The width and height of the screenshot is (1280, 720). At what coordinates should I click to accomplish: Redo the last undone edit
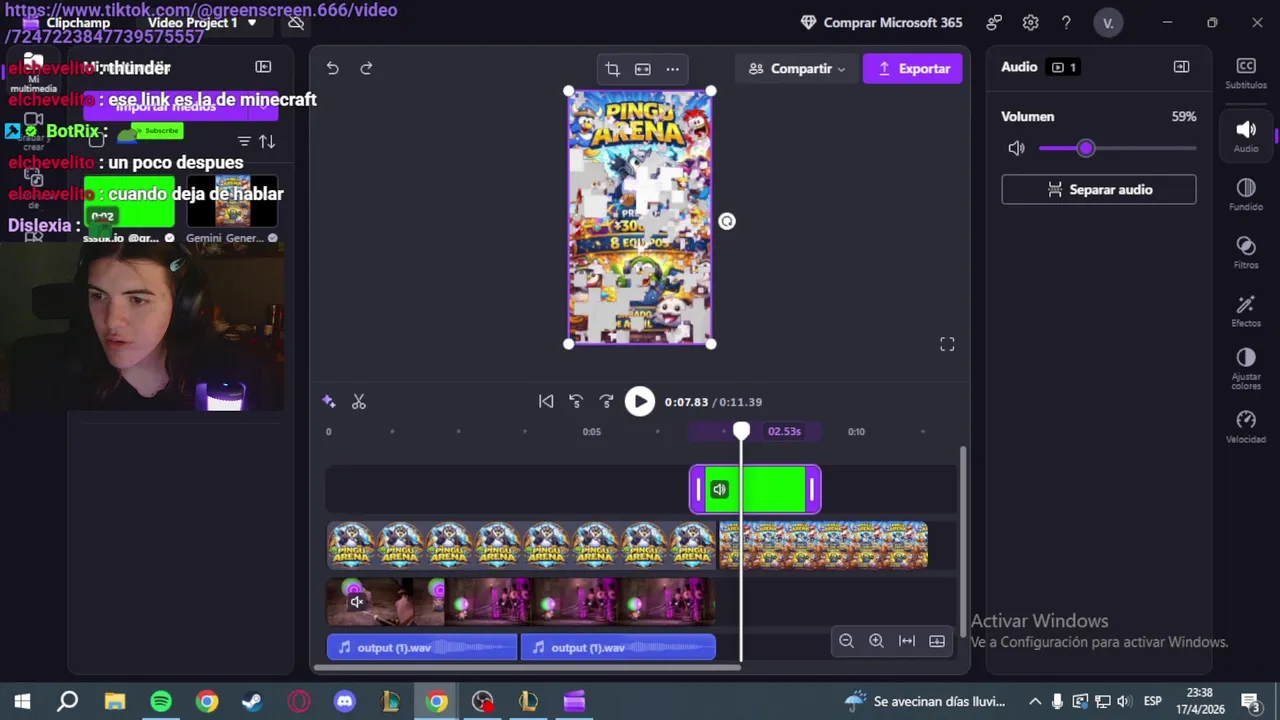point(366,68)
